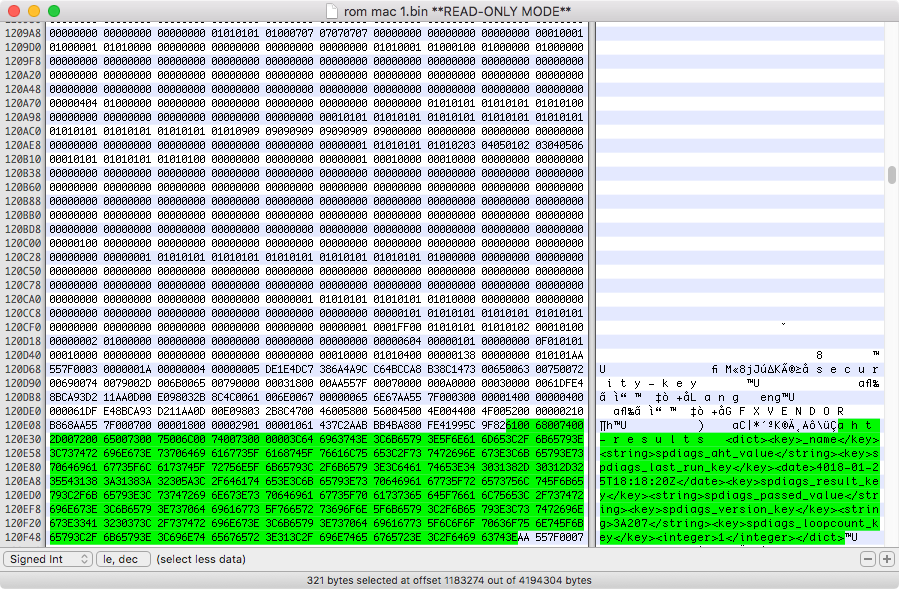Viewport: 899px width, 589px height.
Task: Click the offset label 120EF8
Action: coord(23,509)
